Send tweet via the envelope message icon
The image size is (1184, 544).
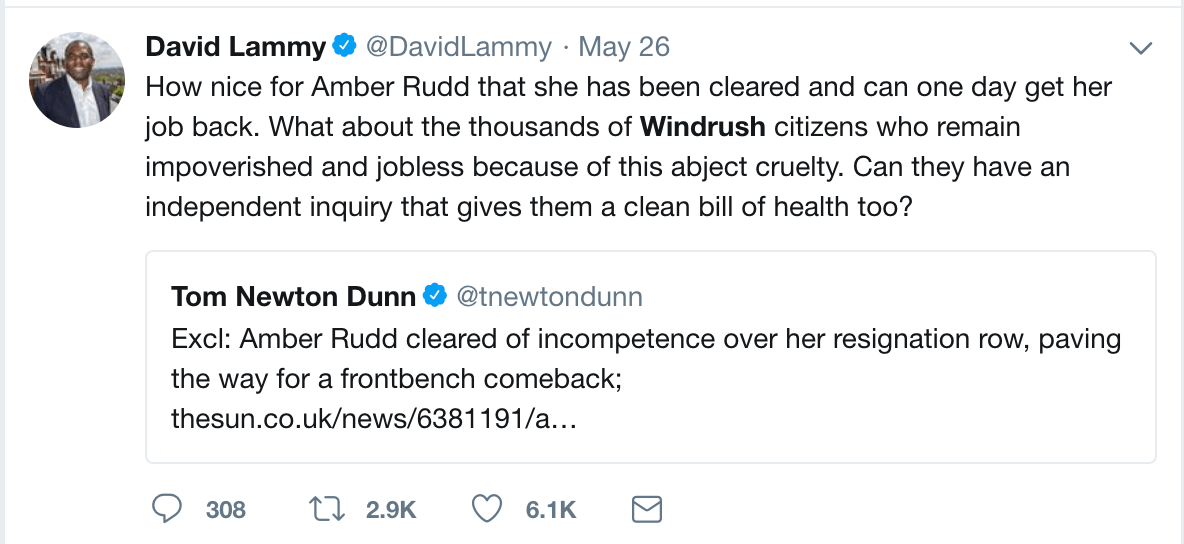coord(648,510)
